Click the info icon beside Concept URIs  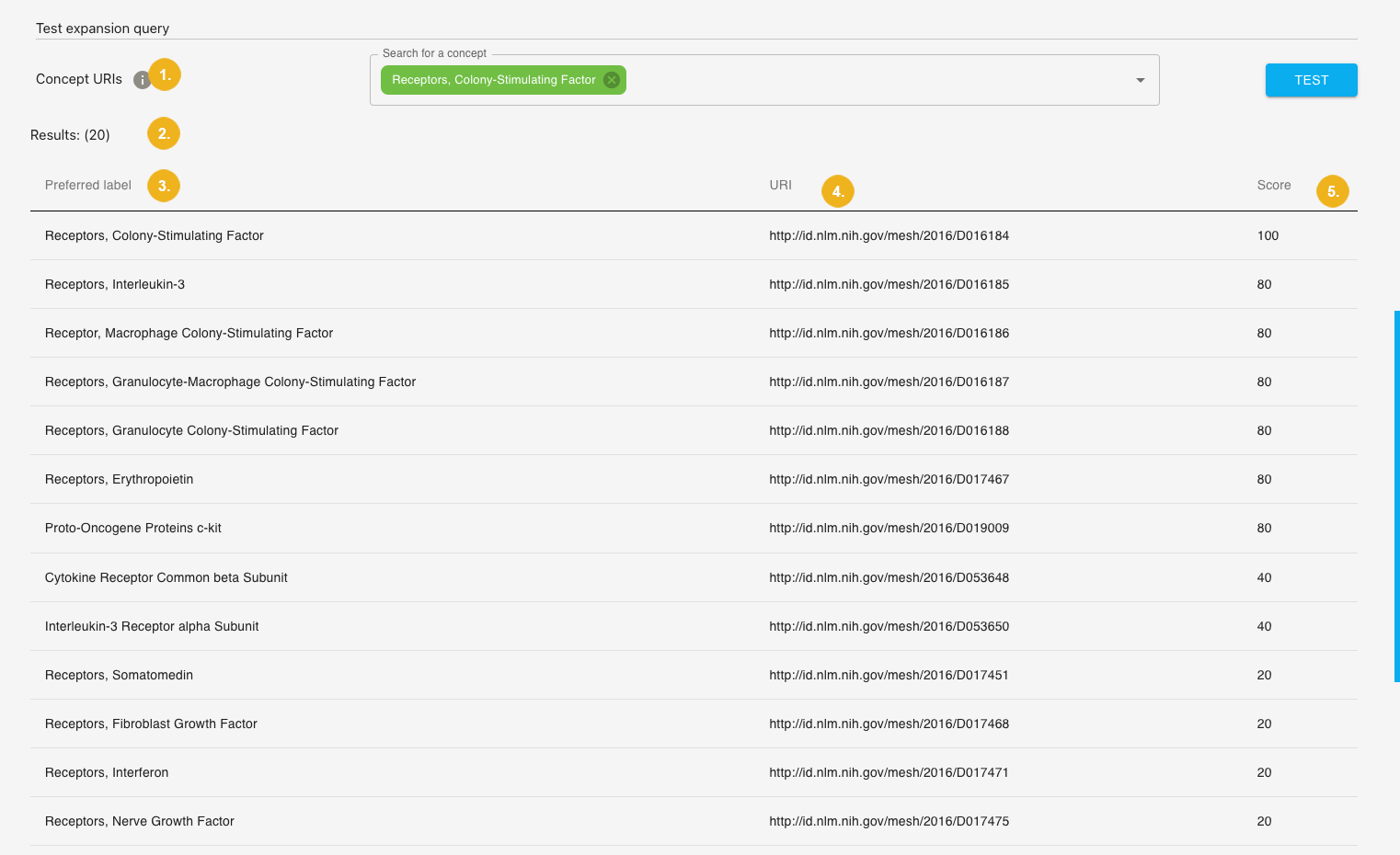coord(141,80)
